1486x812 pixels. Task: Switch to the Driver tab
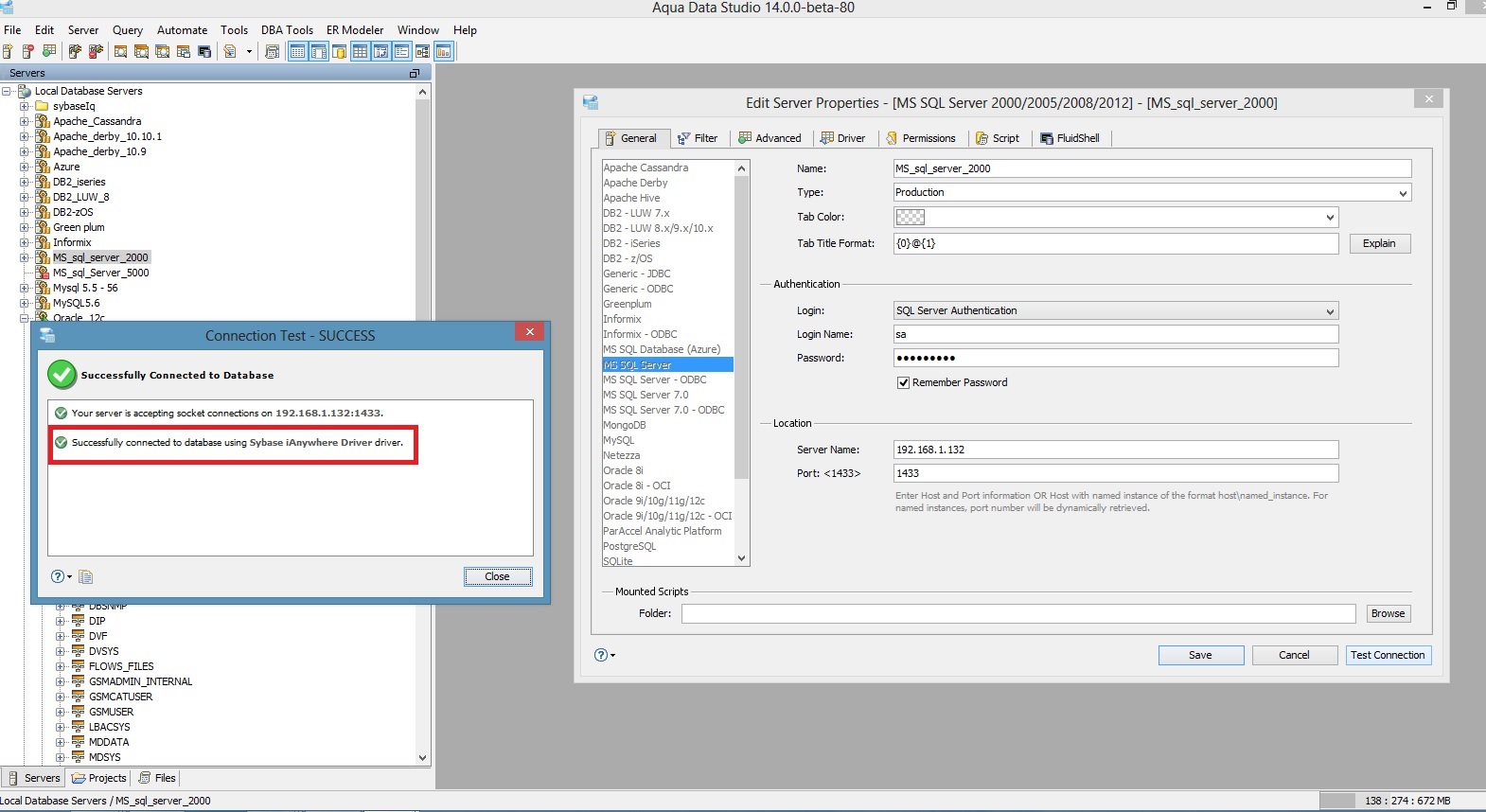coord(842,138)
